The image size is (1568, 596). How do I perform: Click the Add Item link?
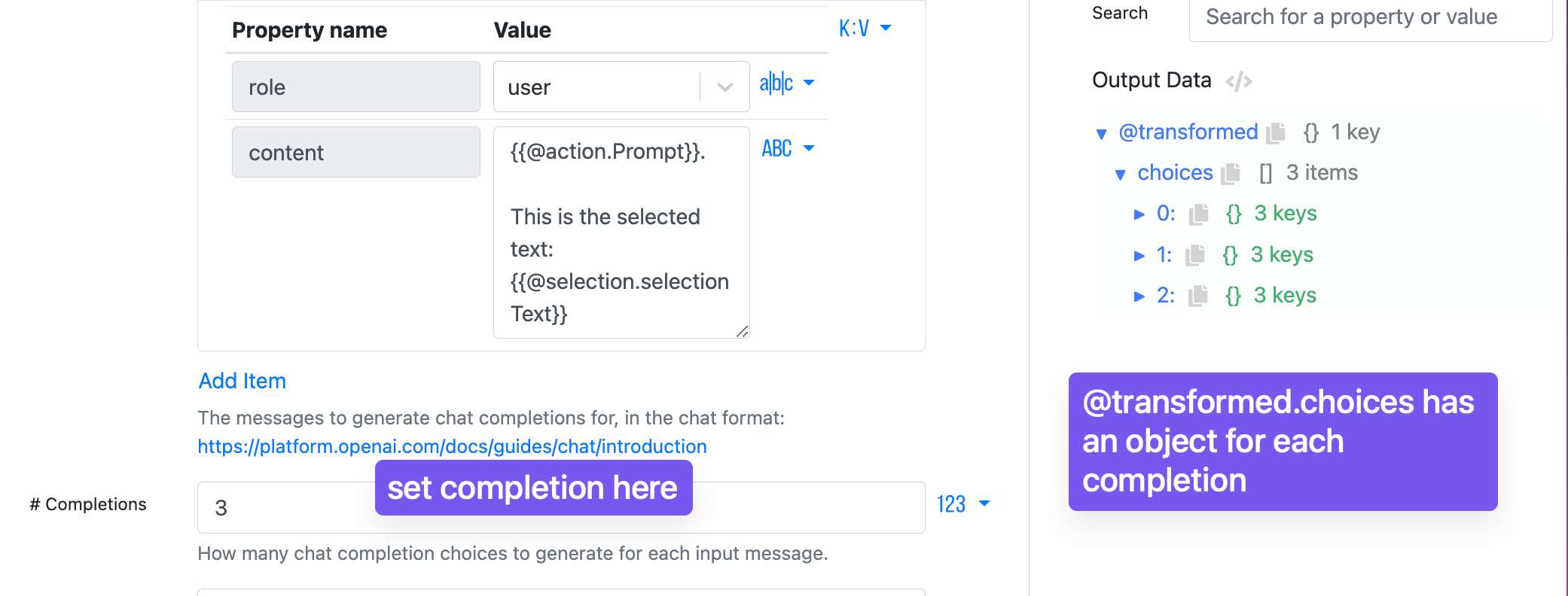click(243, 381)
